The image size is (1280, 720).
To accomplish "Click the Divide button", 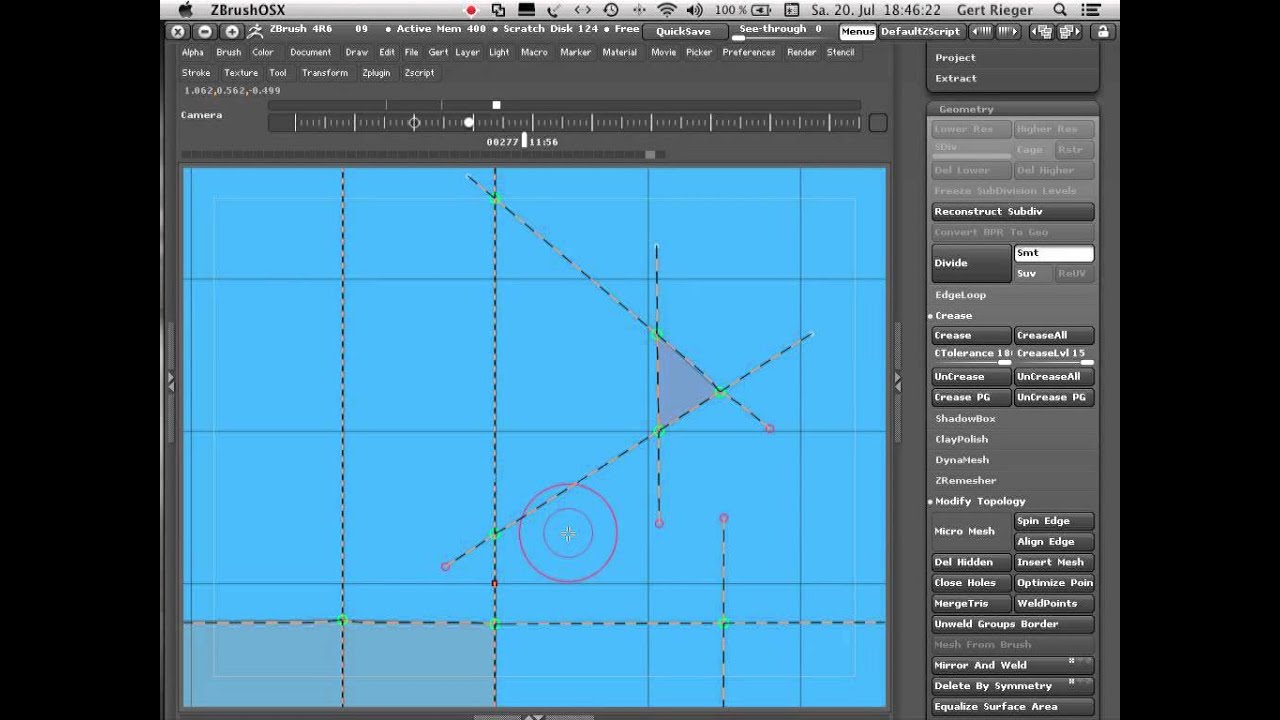I will pyautogui.click(x=971, y=264).
